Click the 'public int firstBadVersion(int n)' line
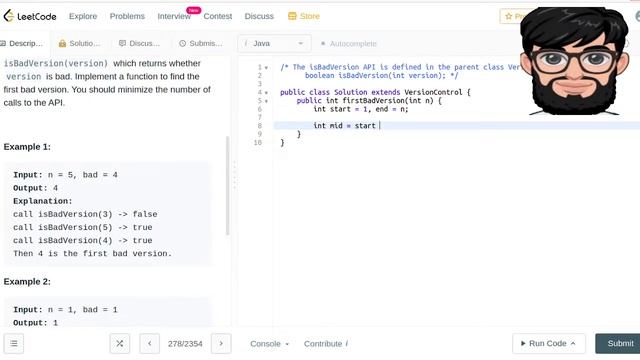 click(x=369, y=100)
